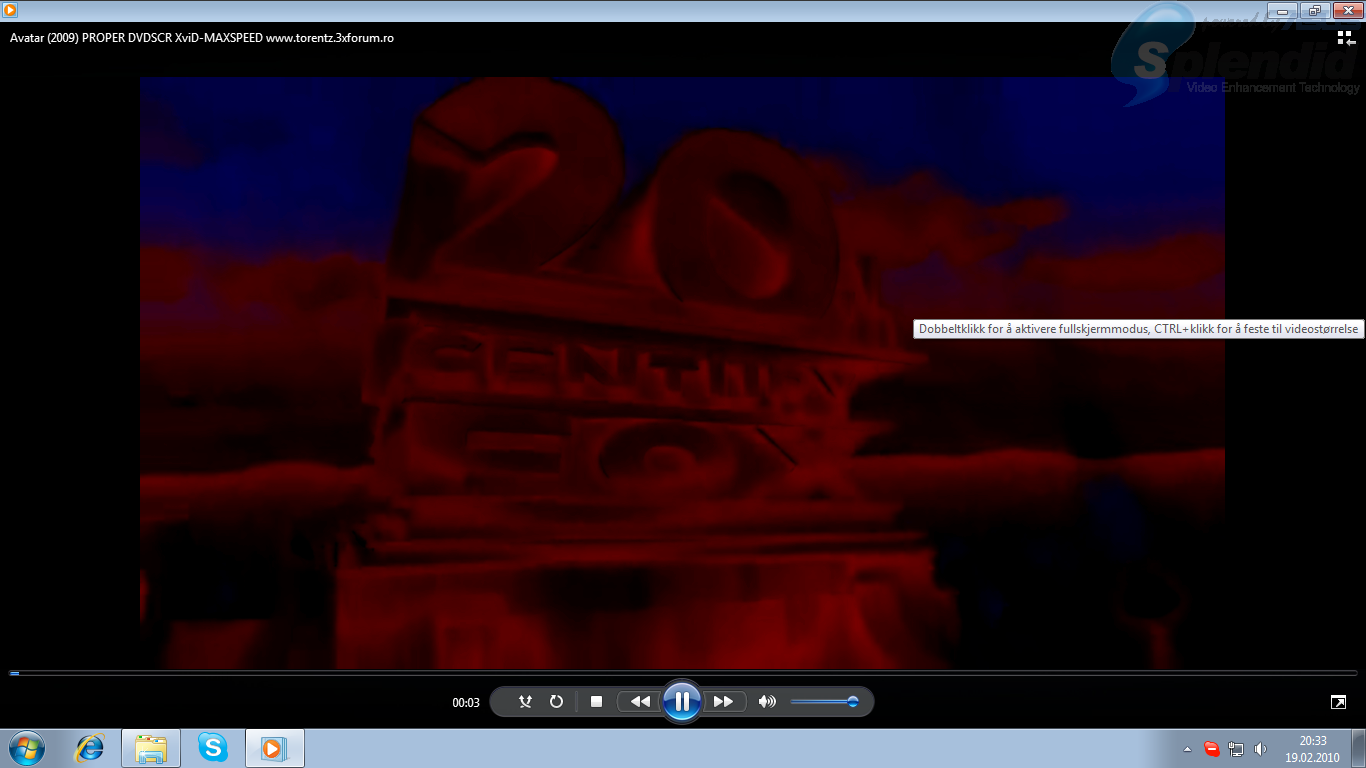
Task: Click the Stop button
Action: click(596, 702)
